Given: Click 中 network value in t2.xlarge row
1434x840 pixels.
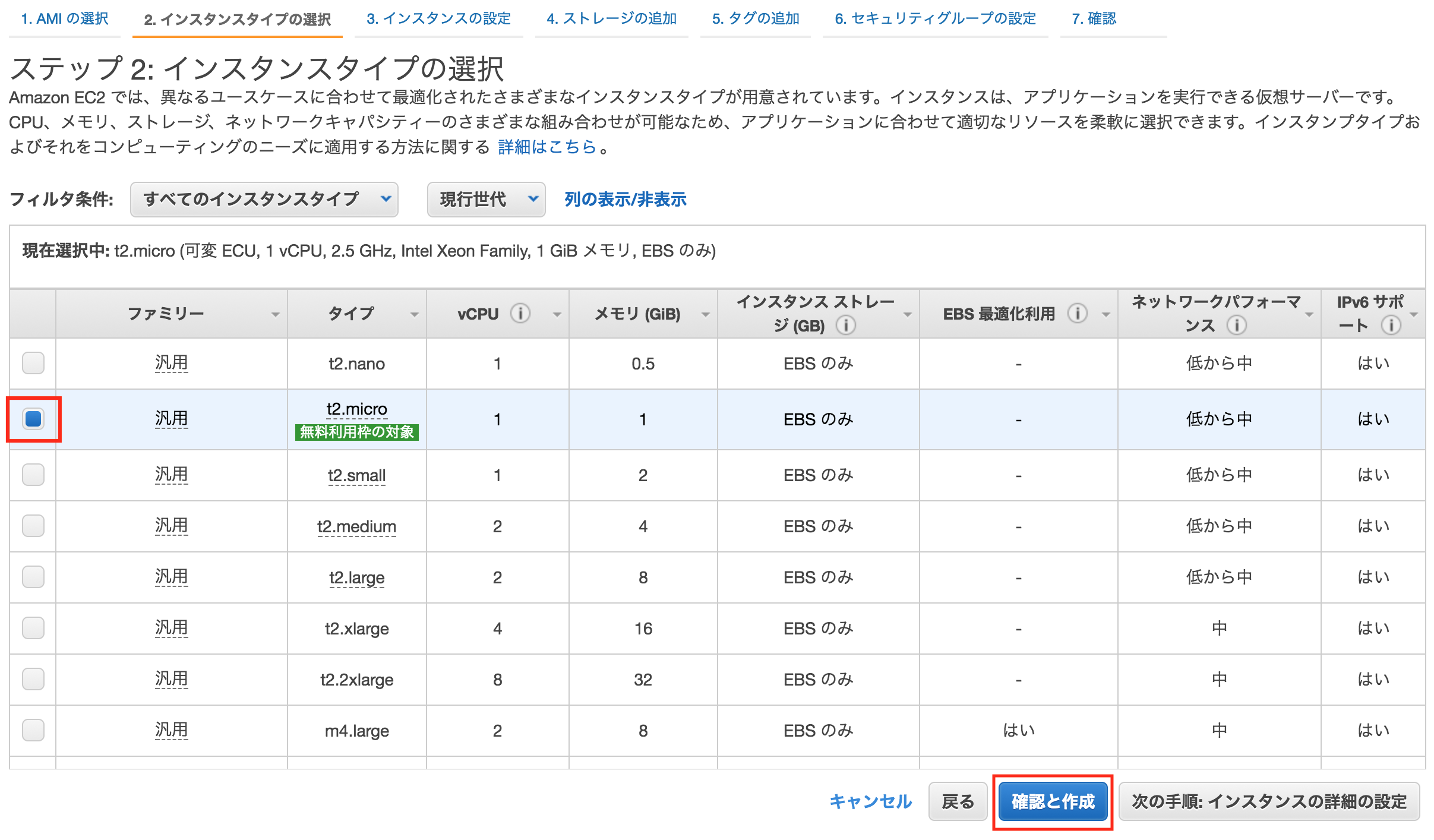Looking at the screenshot, I should [x=1219, y=628].
